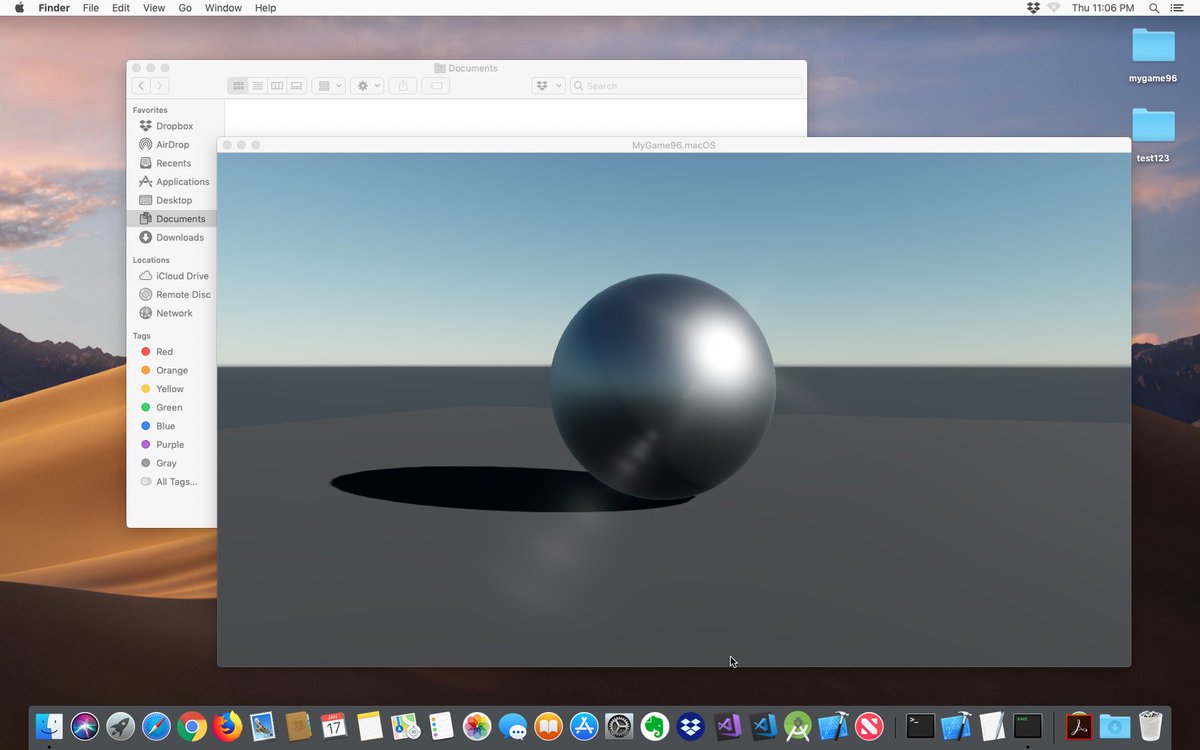Choose the Yellow tag in sidebar
The image size is (1200, 750).
[x=172, y=389]
